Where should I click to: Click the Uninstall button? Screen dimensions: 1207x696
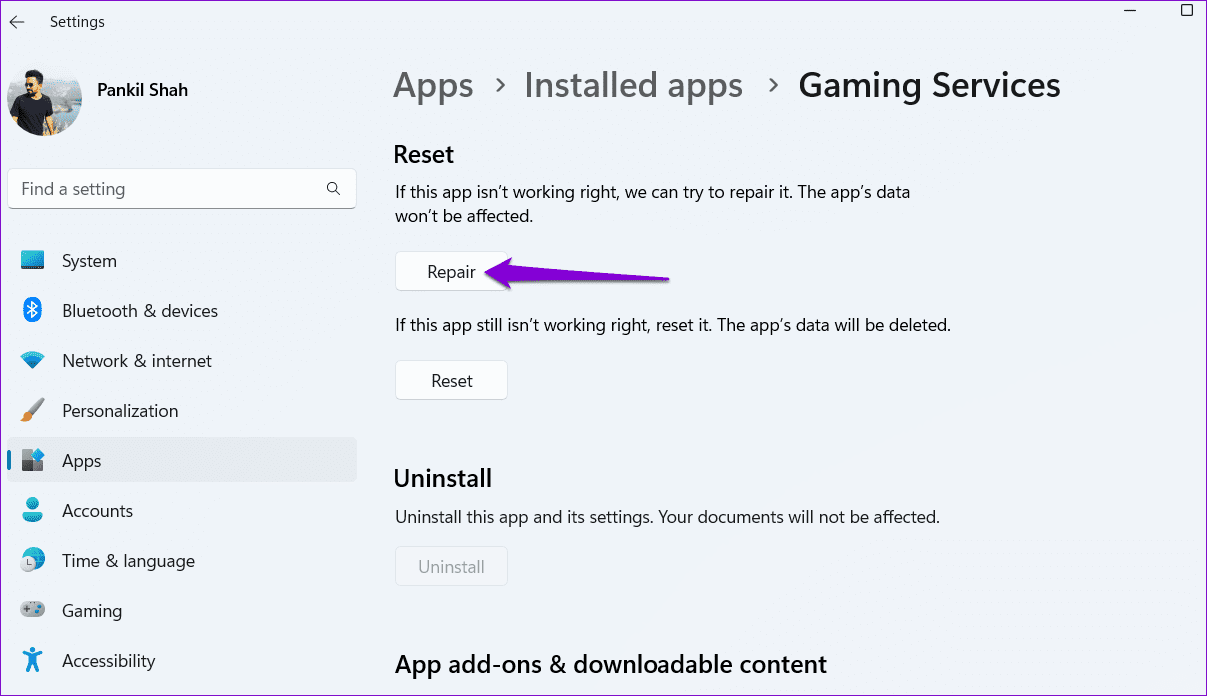(451, 566)
